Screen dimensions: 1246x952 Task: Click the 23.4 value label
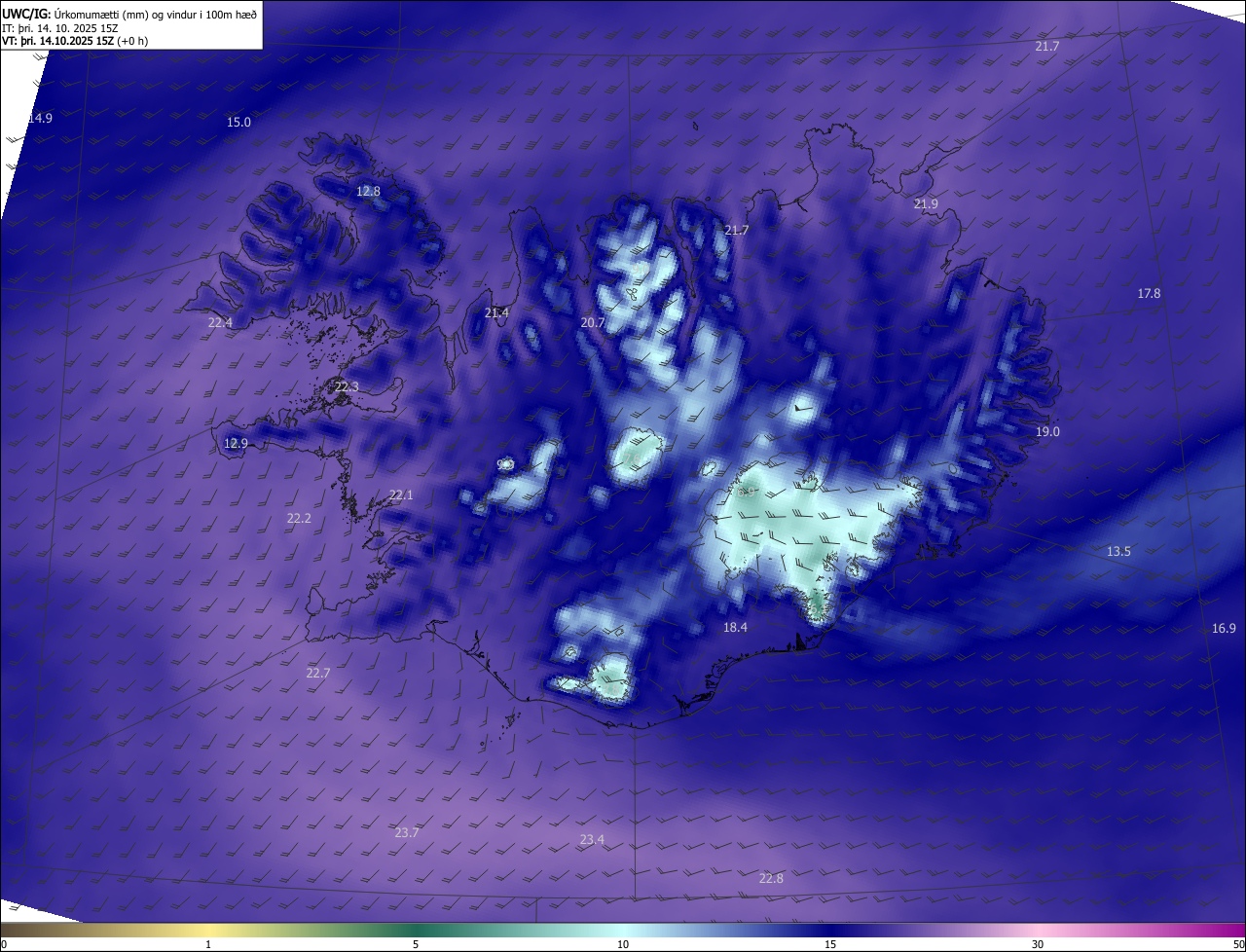(592, 839)
